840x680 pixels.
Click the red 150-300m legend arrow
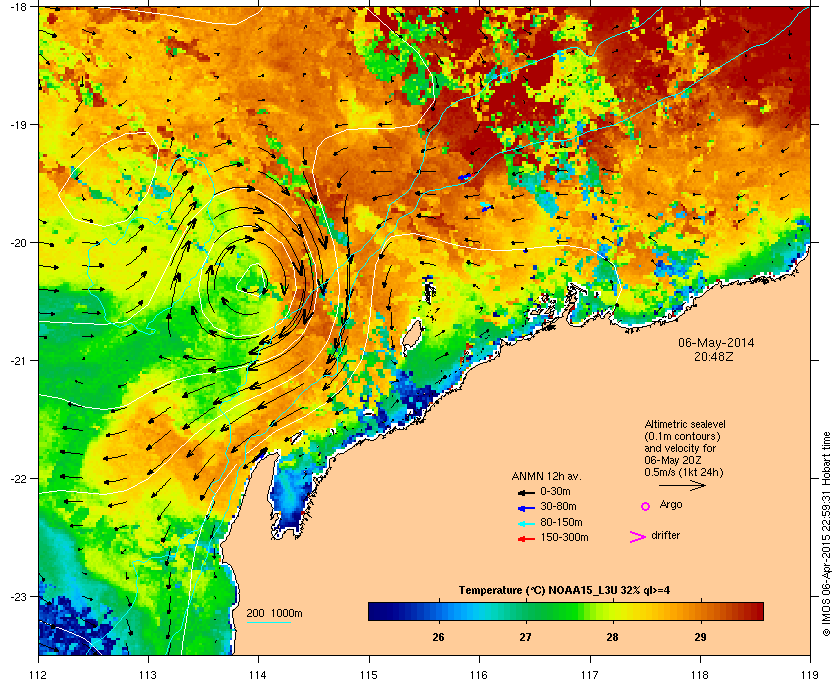click(x=527, y=538)
